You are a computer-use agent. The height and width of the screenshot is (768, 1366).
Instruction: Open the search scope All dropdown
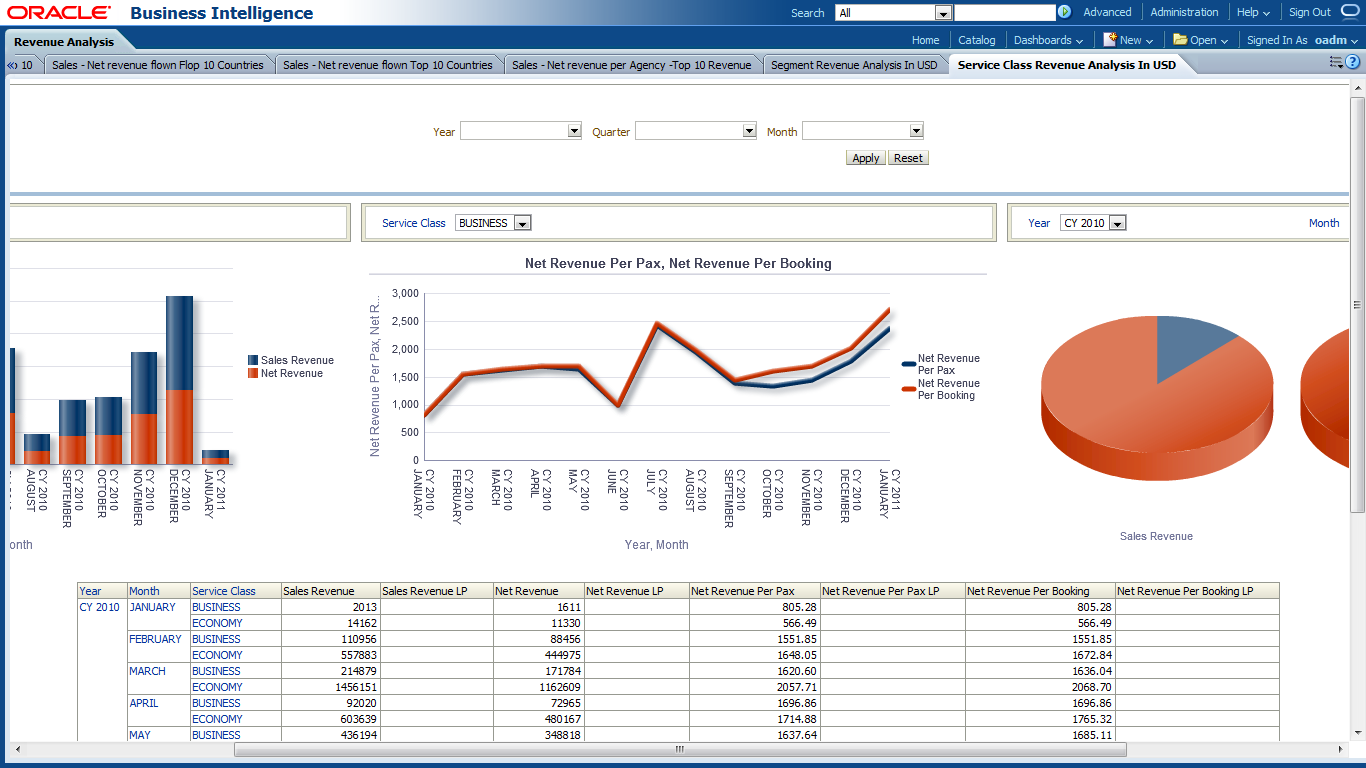pos(942,13)
